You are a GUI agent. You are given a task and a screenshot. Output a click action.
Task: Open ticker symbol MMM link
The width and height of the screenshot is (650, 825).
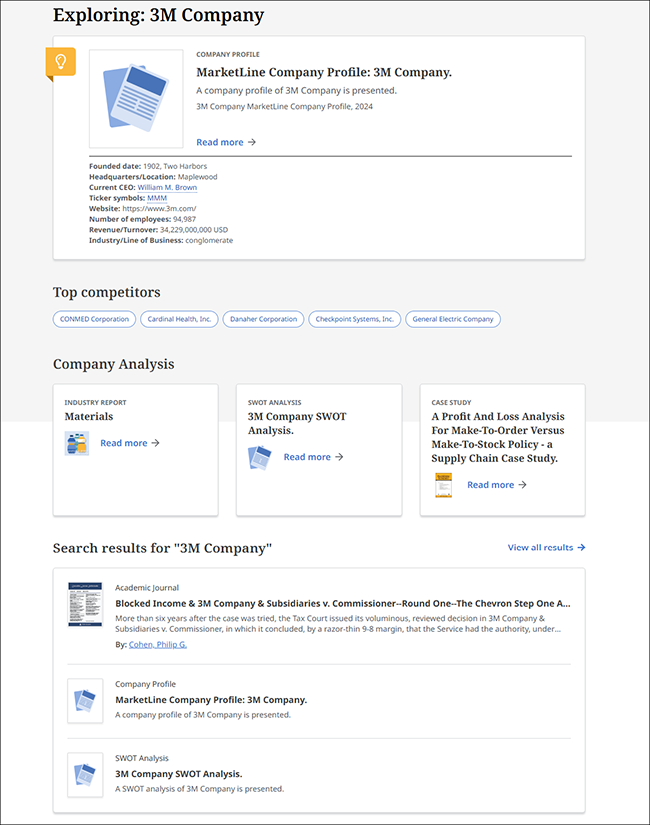(x=157, y=198)
